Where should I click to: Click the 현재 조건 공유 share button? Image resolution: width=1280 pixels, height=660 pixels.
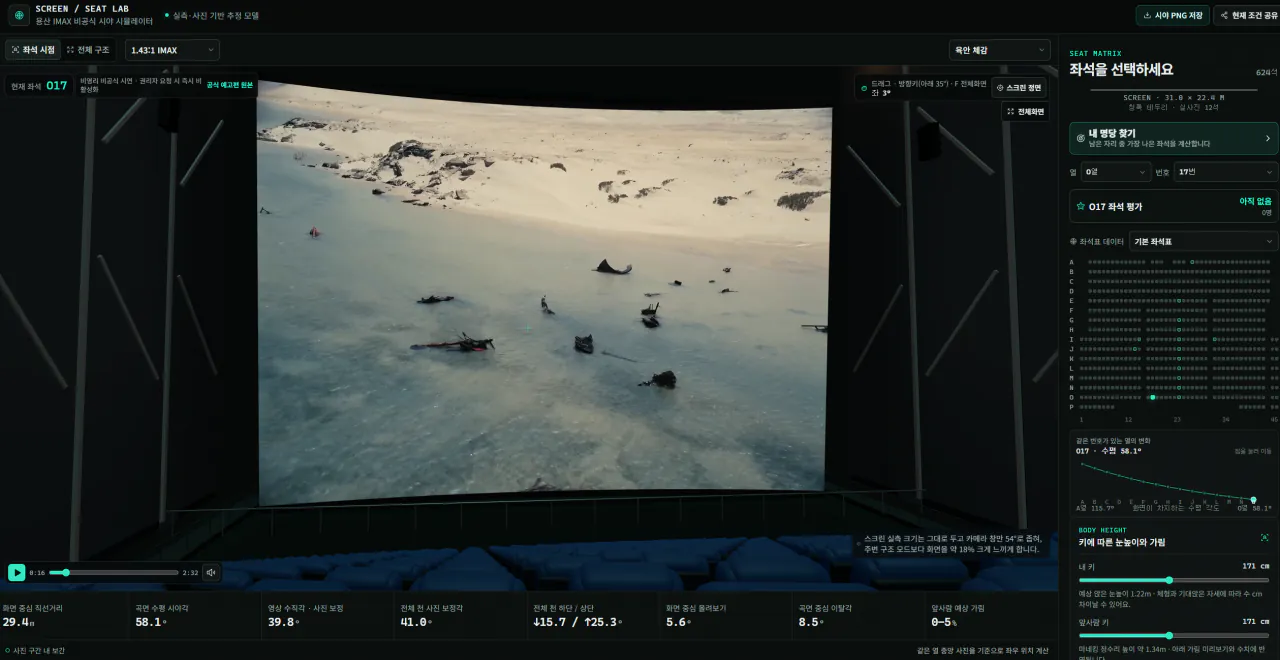click(x=1246, y=15)
